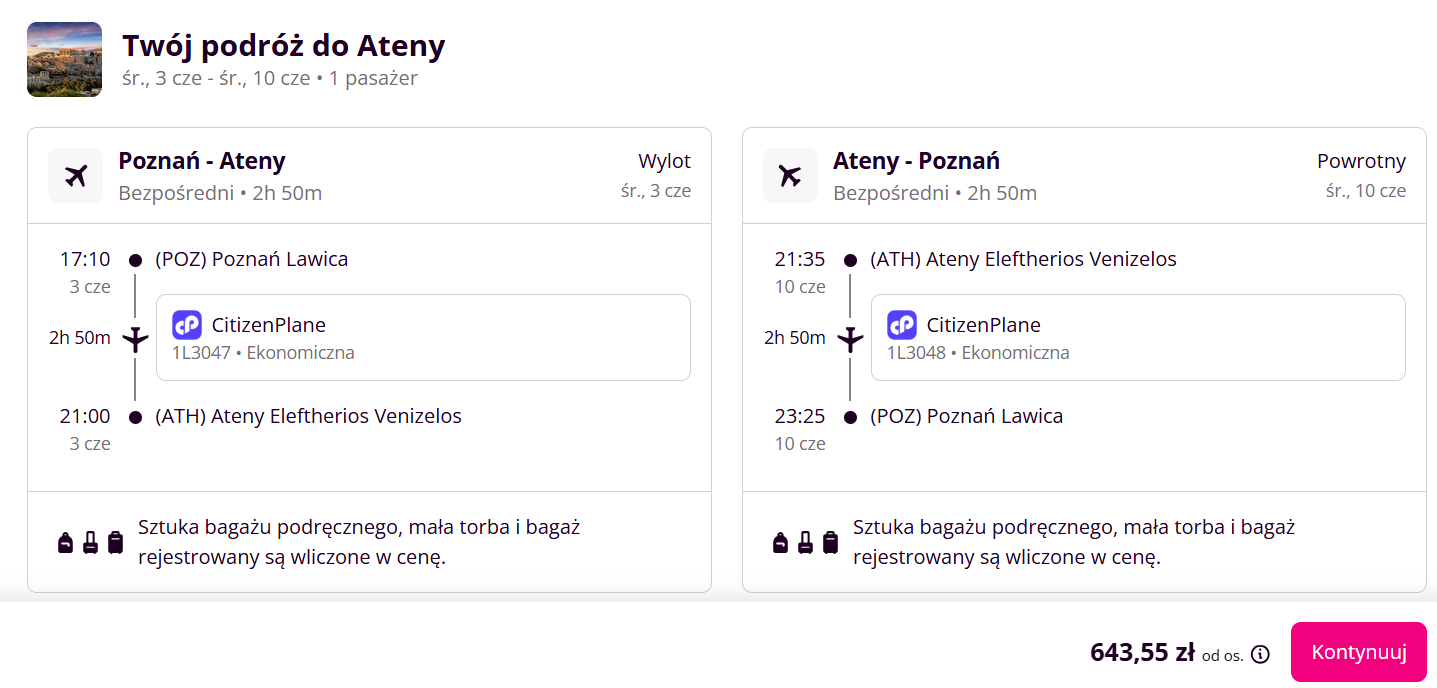Select the Poznań - Ateny card heading
Viewport: 1437px width, 688px height.
point(202,161)
